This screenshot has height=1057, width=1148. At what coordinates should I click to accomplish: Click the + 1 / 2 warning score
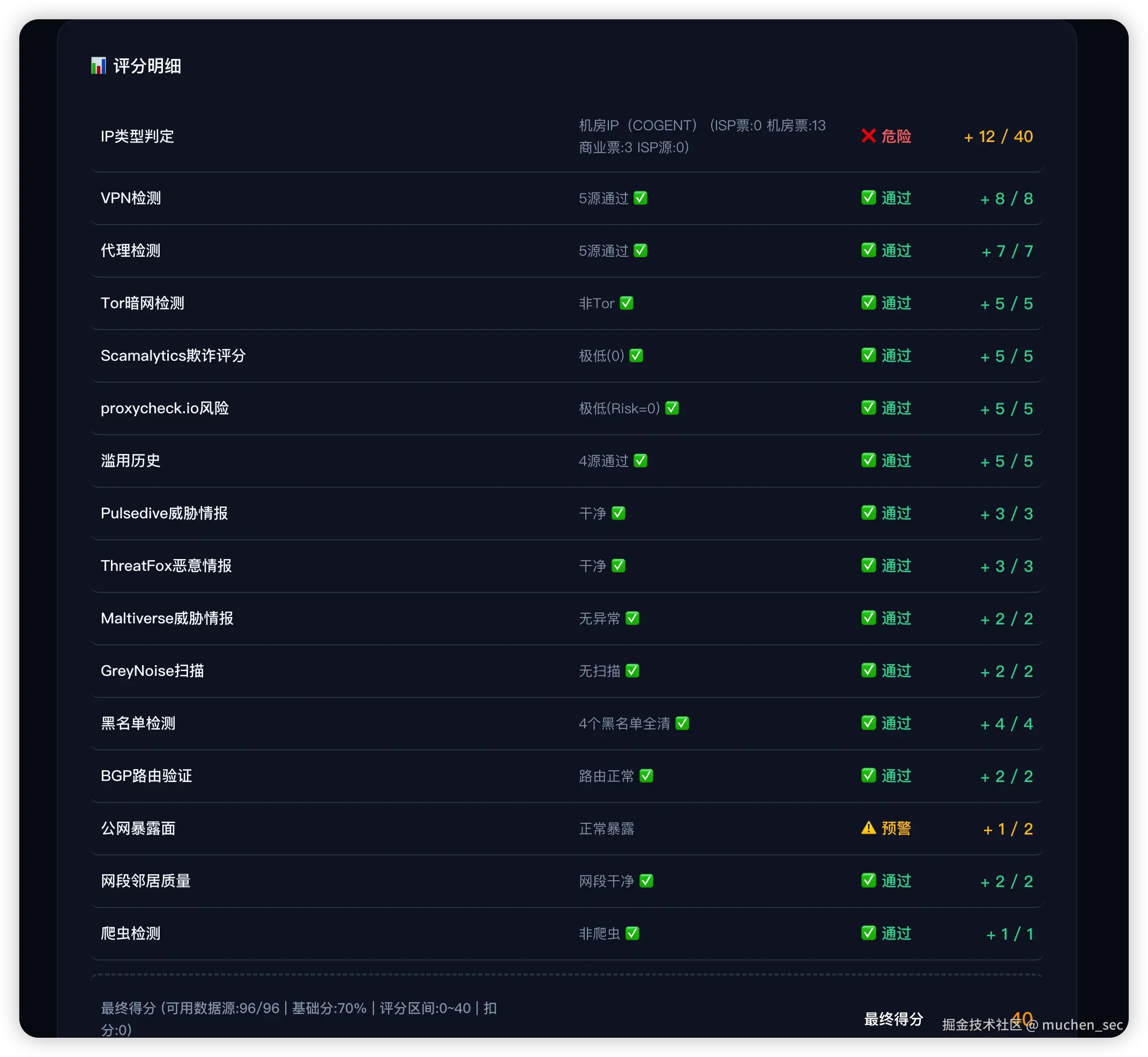point(1008,829)
